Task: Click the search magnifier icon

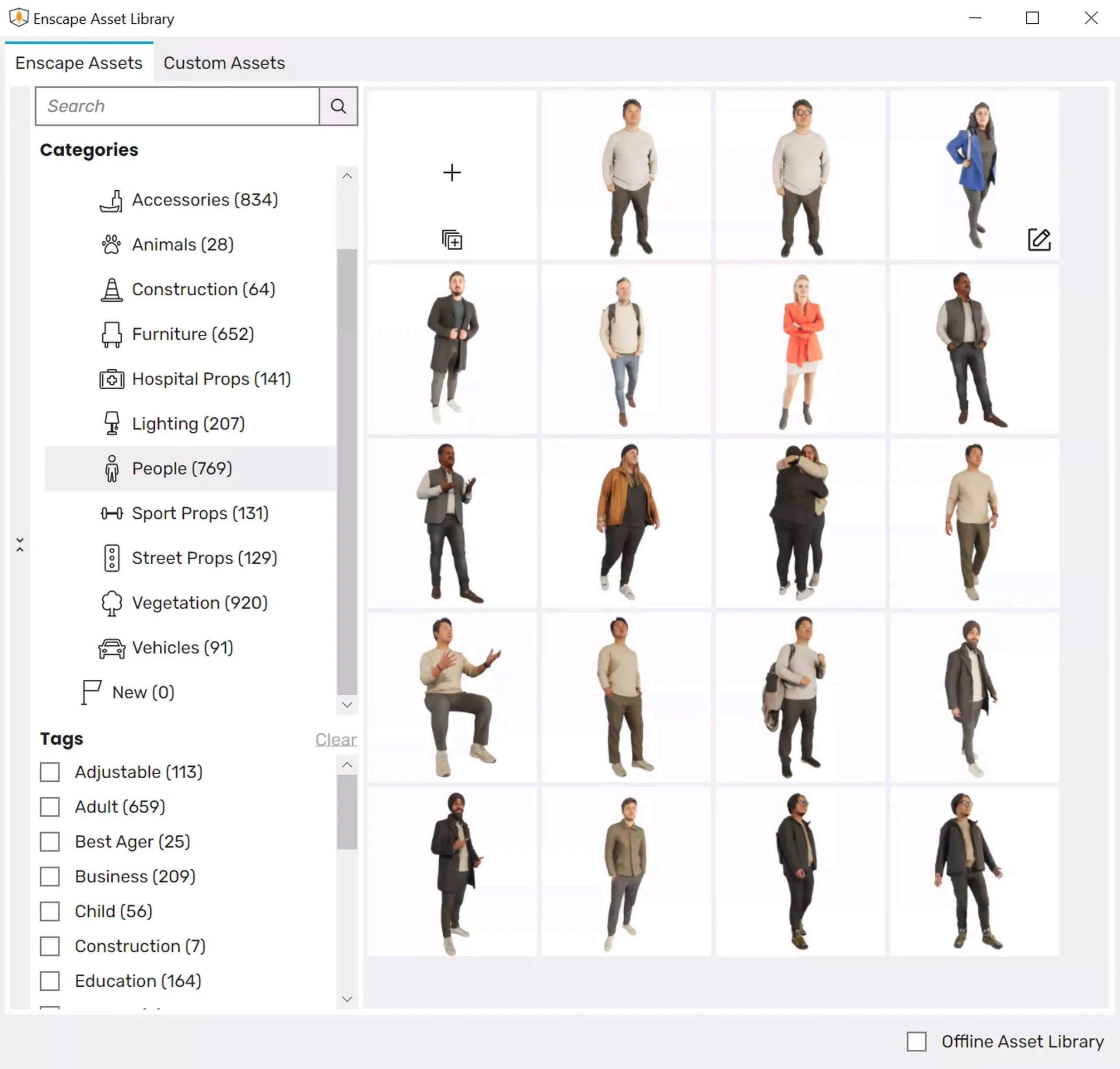Action: pyautogui.click(x=338, y=106)
